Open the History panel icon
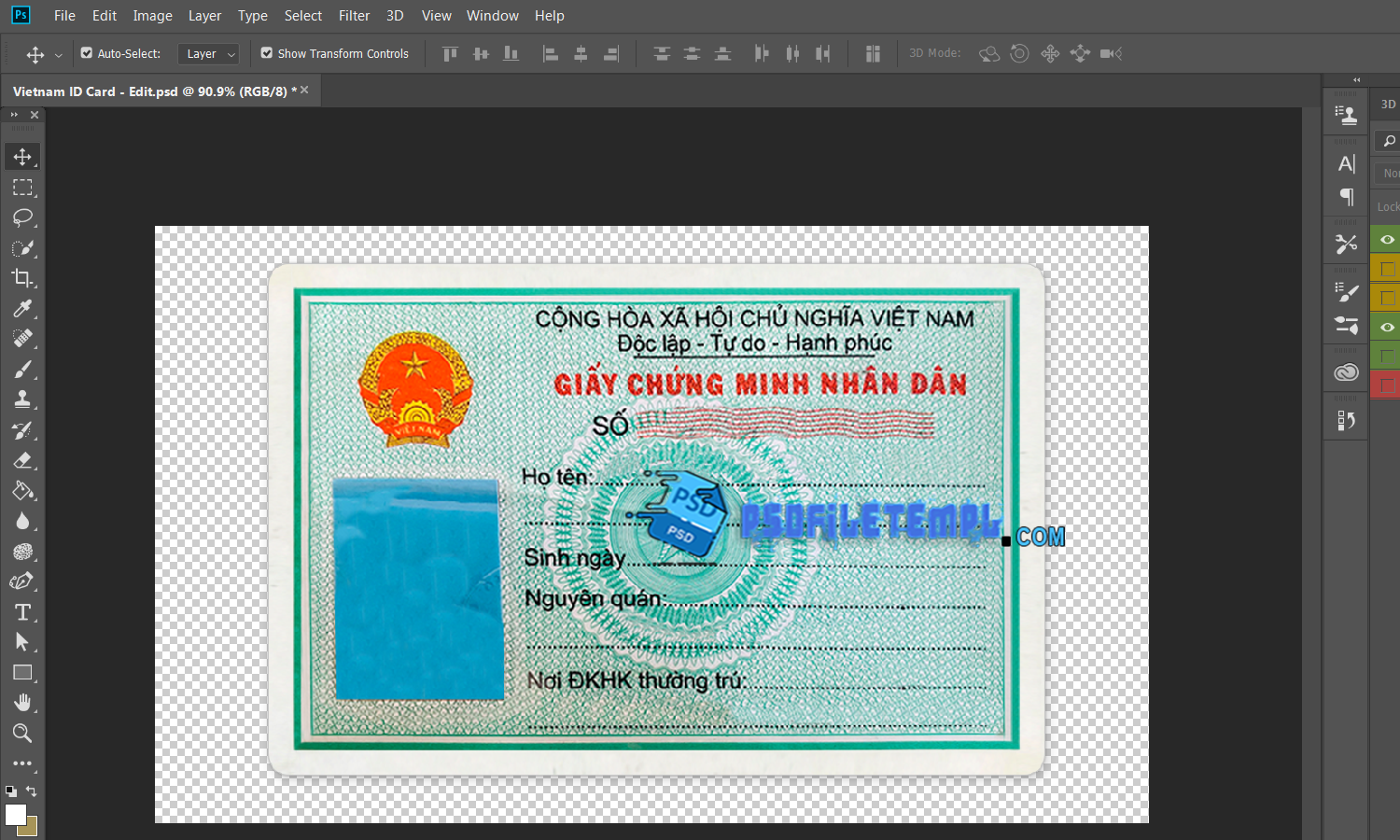The image size is (1400, 840). (x=1346, y=421)
